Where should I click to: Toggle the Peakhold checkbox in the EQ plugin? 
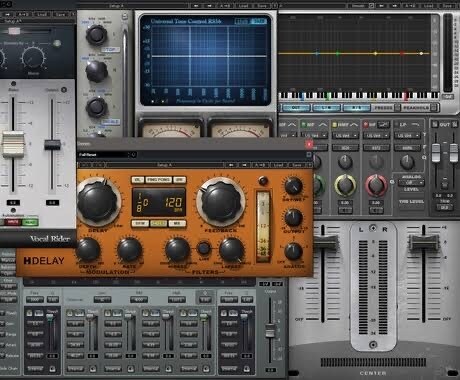[x=433, y=108]
